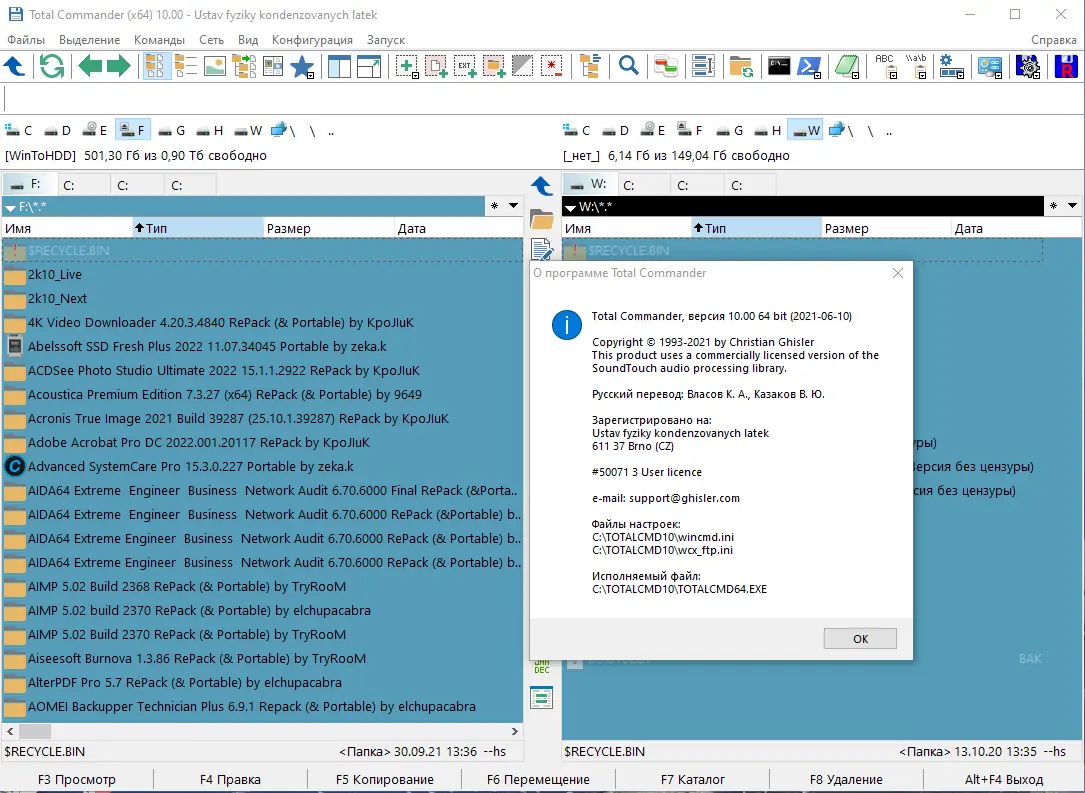
Task: Select drive G on the left panel
Action: (x=172, y=130)
